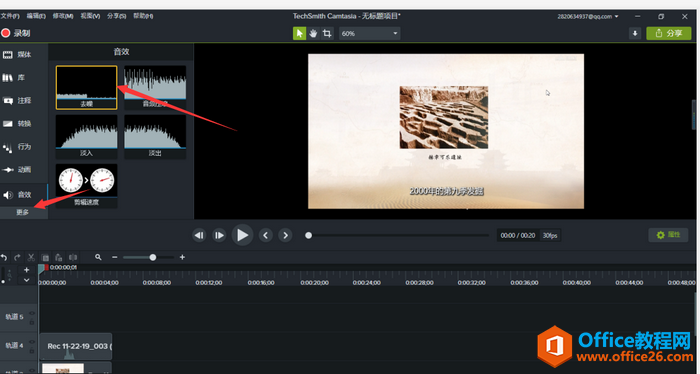Select the Rec 11-22-19_003 clip

coord(76,346)
